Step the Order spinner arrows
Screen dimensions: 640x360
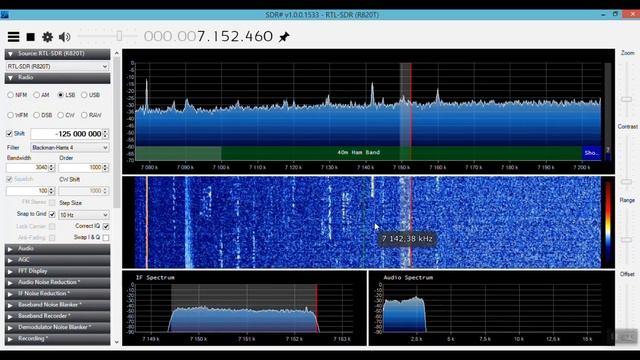point(106,167)
